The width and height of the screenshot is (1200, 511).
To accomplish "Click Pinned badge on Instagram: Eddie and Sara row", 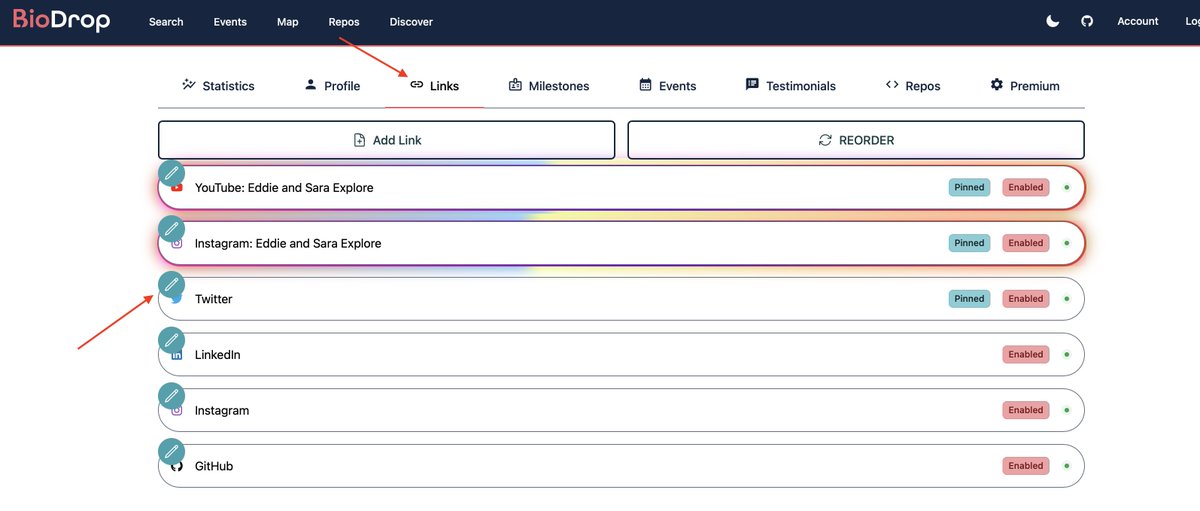I will [969, 243].
